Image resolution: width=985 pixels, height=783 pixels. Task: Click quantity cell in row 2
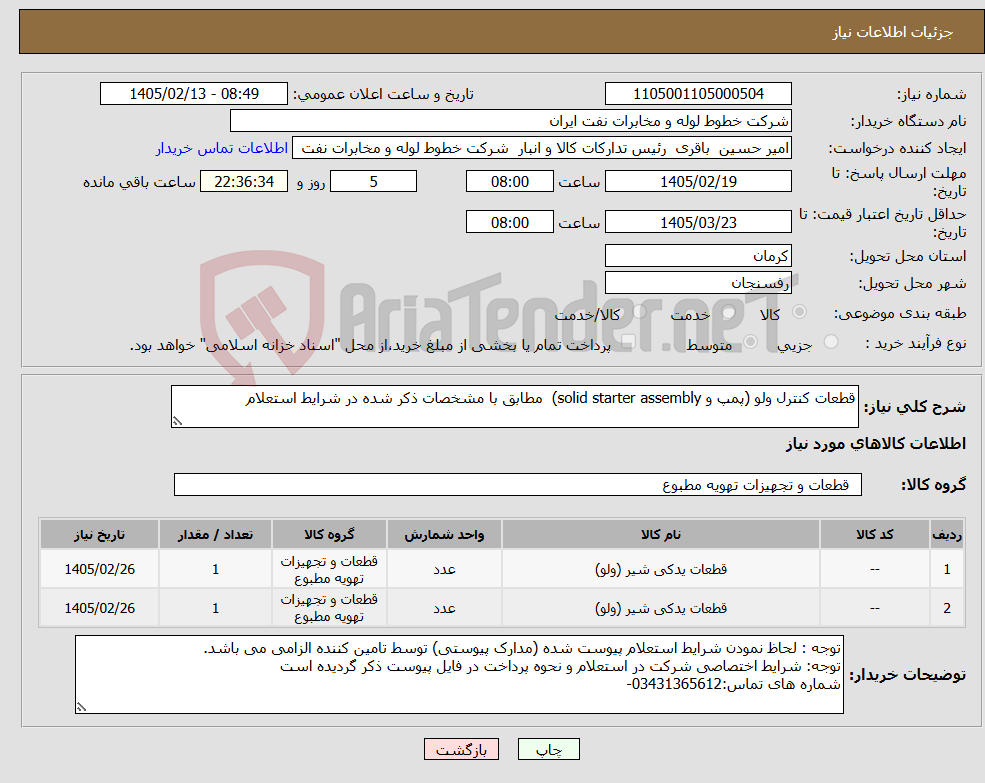tap(215, 608)
